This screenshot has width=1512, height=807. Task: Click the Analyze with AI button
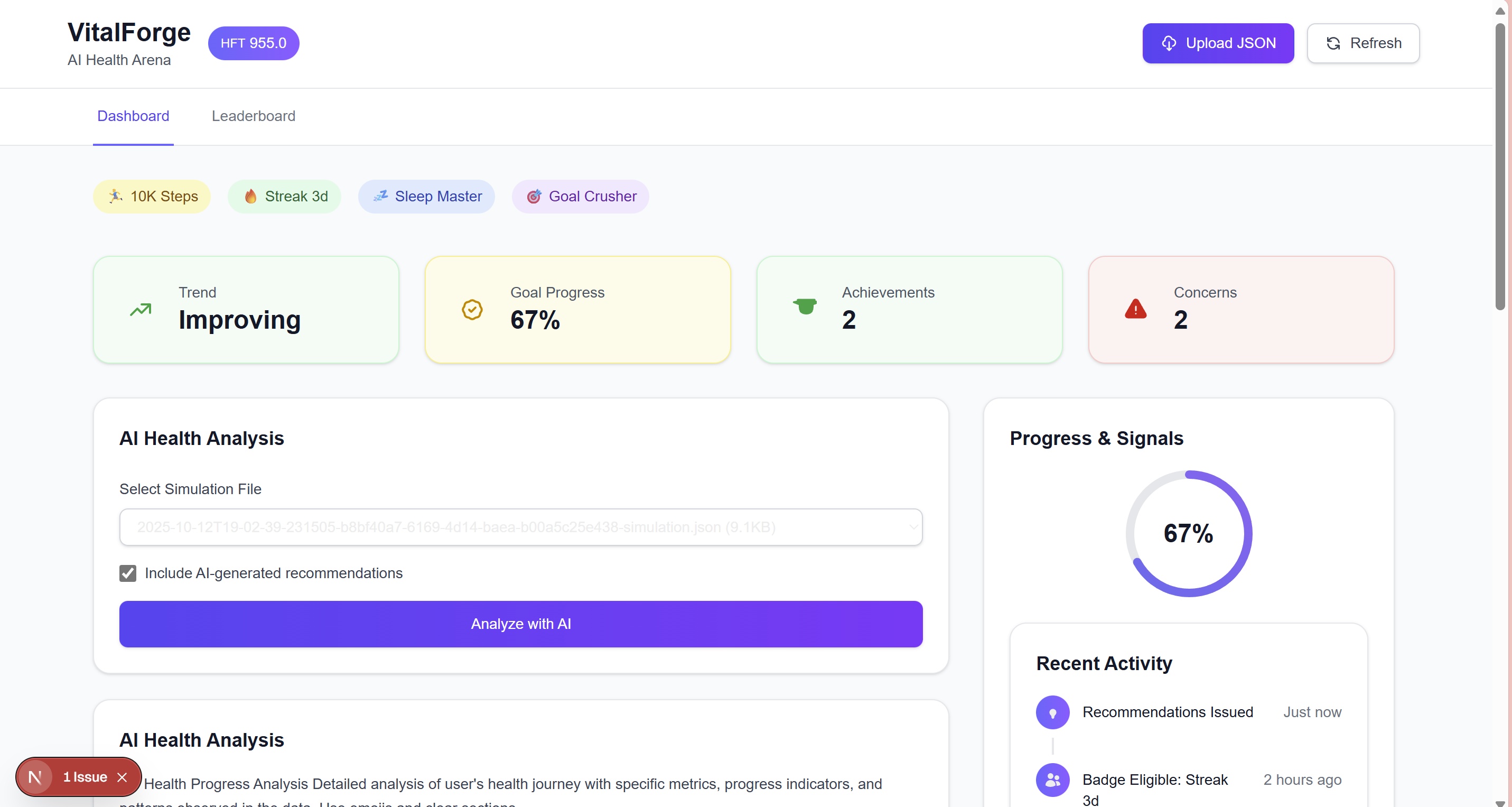520,624
